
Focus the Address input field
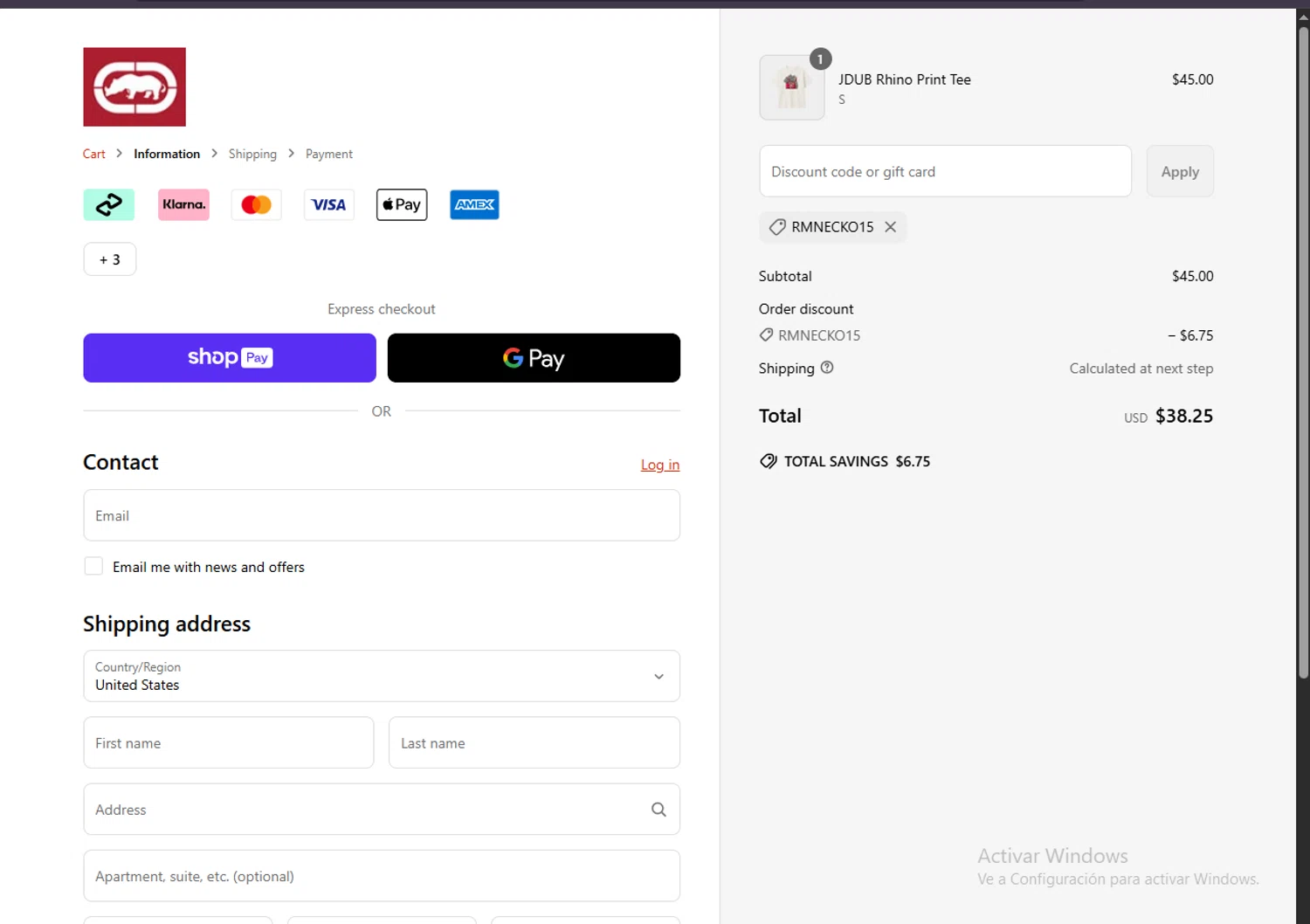pyautogui.click(x=382, y=810)
